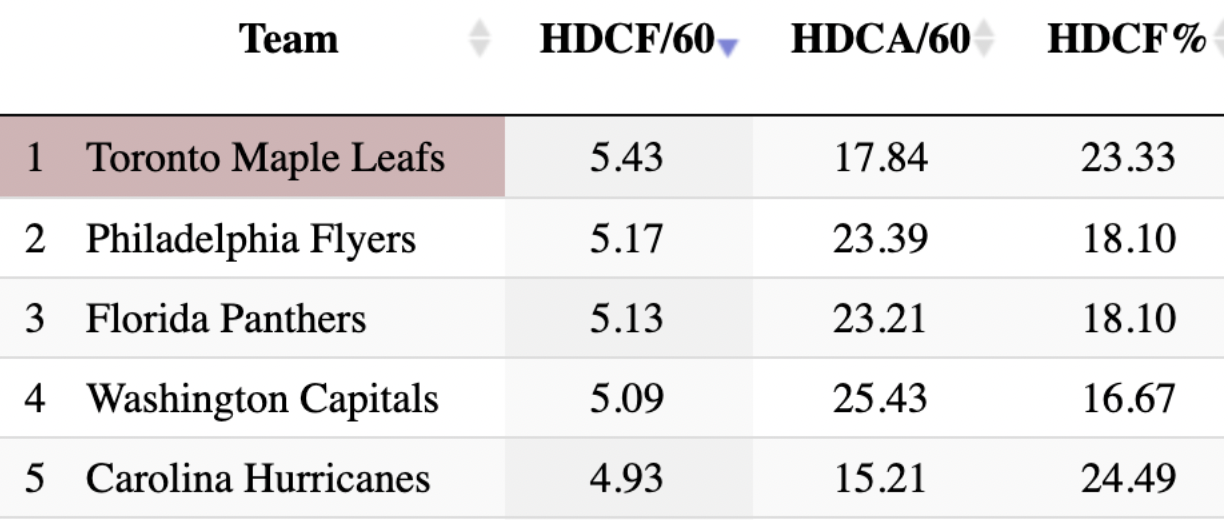Open the Toronto Maple Leafs team link
This screenshot has height=520, width=1228.
265,158
